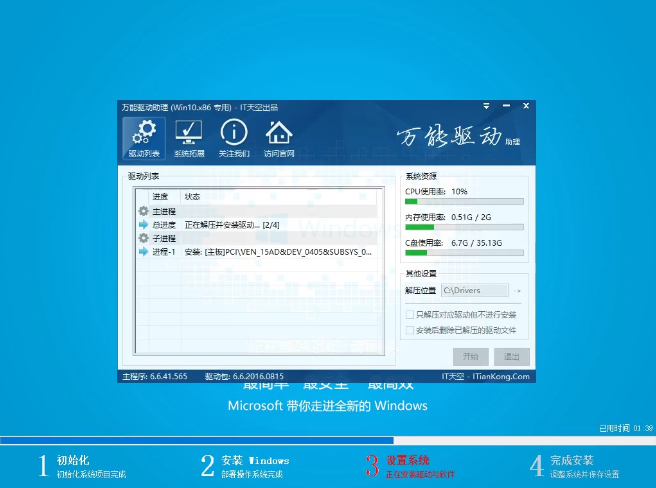
Task: Click the 解压位置 C:\Drivers path field
Action: (x=474, y=290)
